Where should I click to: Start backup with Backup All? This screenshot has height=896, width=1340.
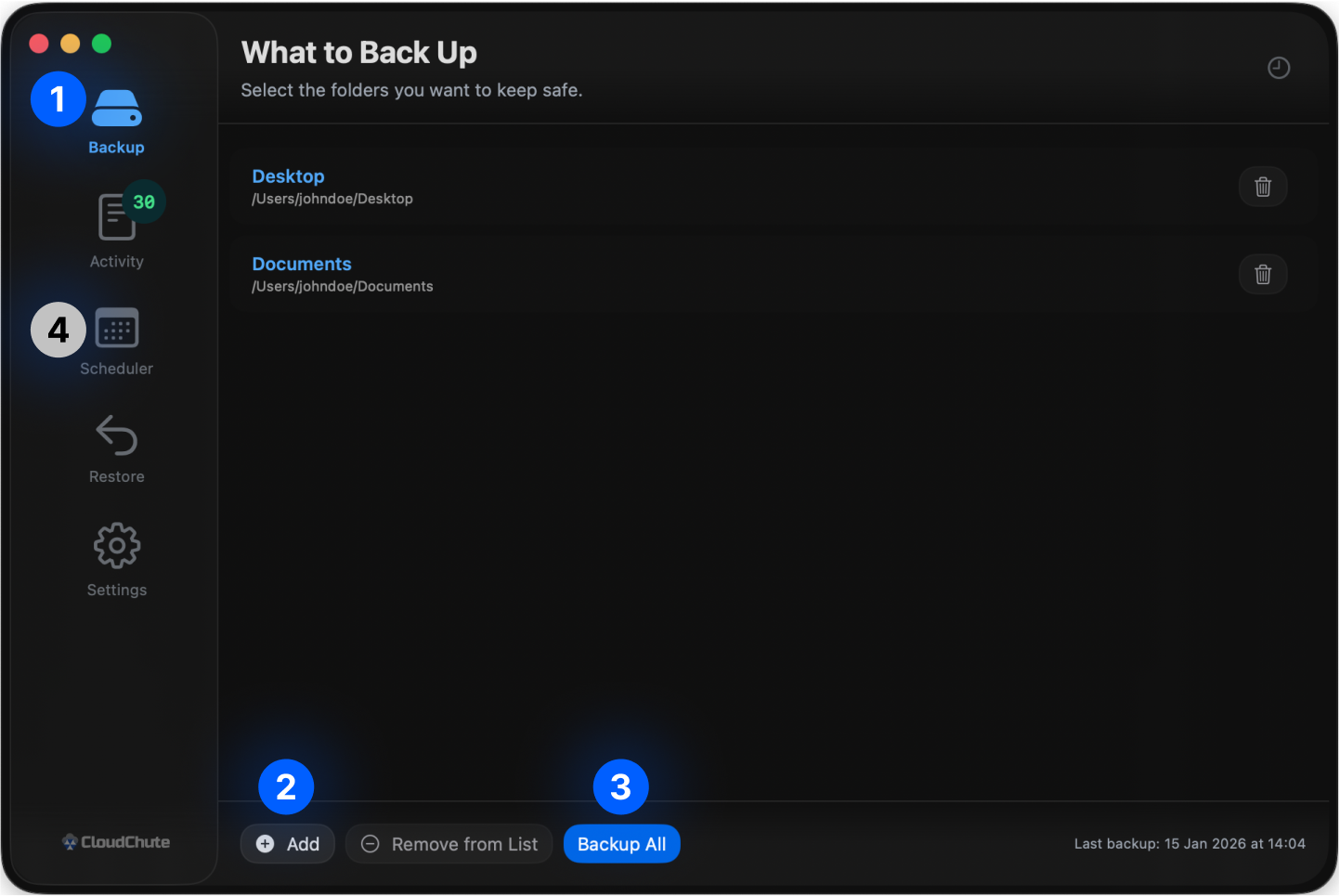[621, 844]
